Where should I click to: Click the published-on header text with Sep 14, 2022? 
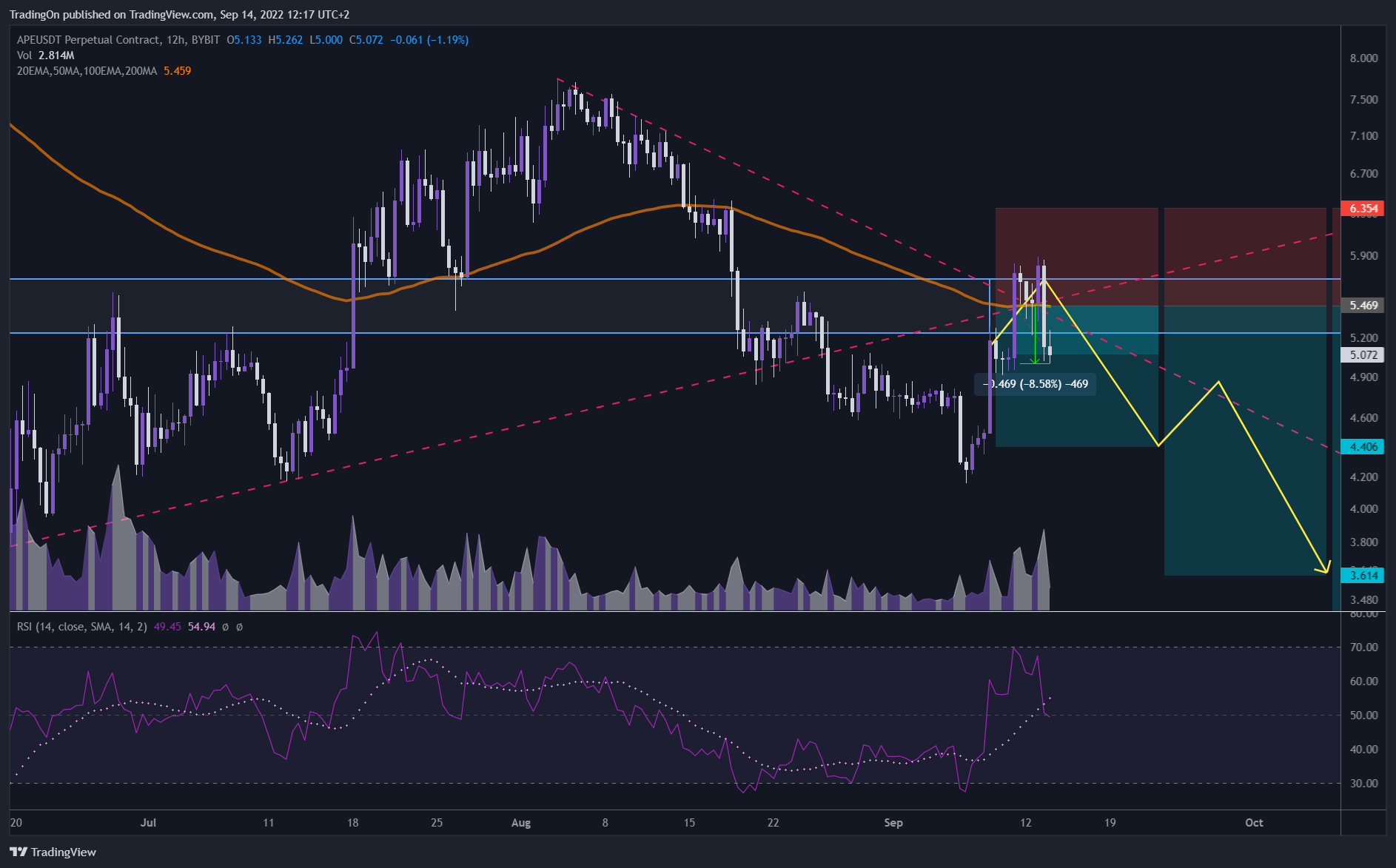[179, 15]
